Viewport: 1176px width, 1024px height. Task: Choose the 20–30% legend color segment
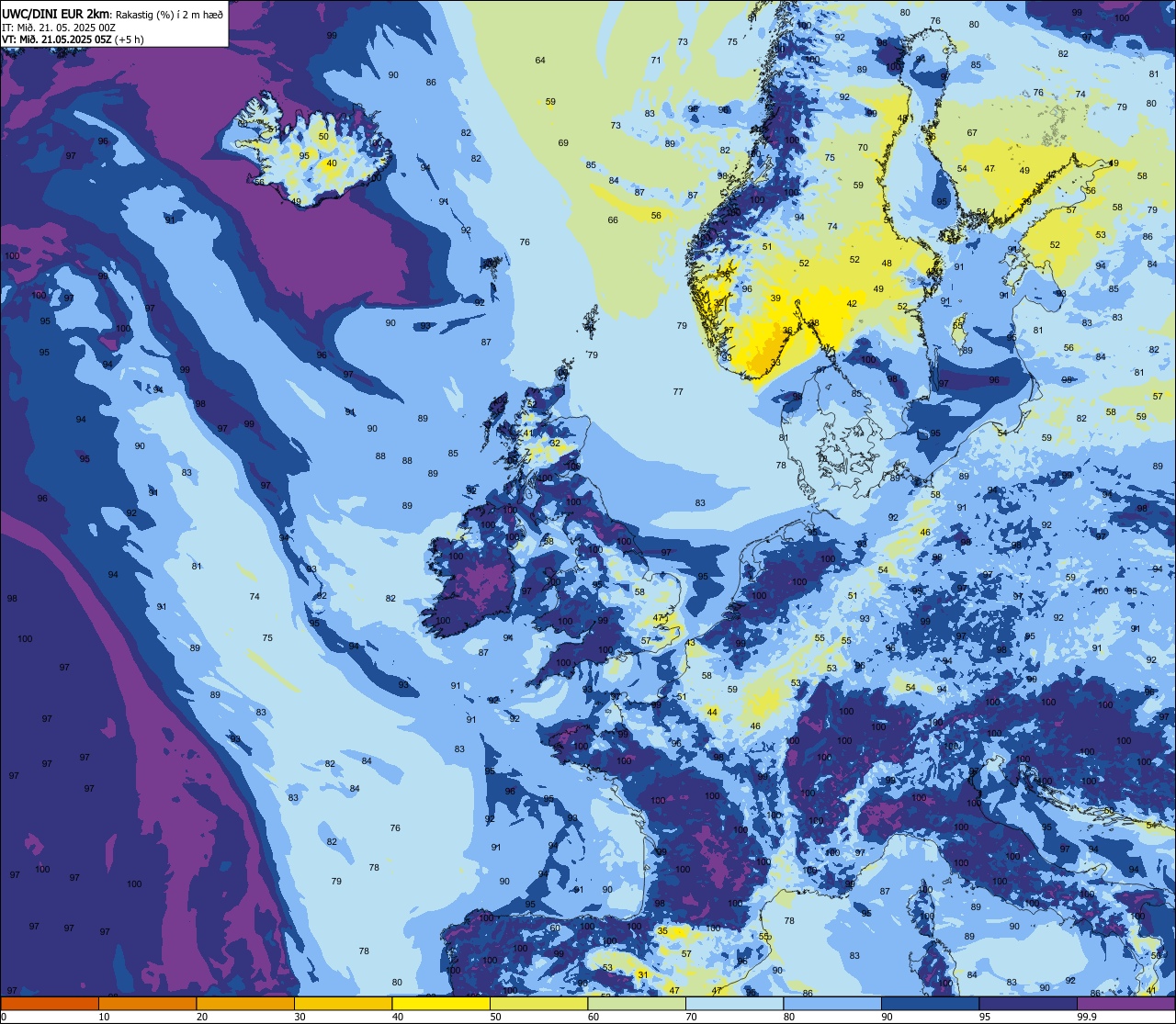click(x=245, y=1004)
